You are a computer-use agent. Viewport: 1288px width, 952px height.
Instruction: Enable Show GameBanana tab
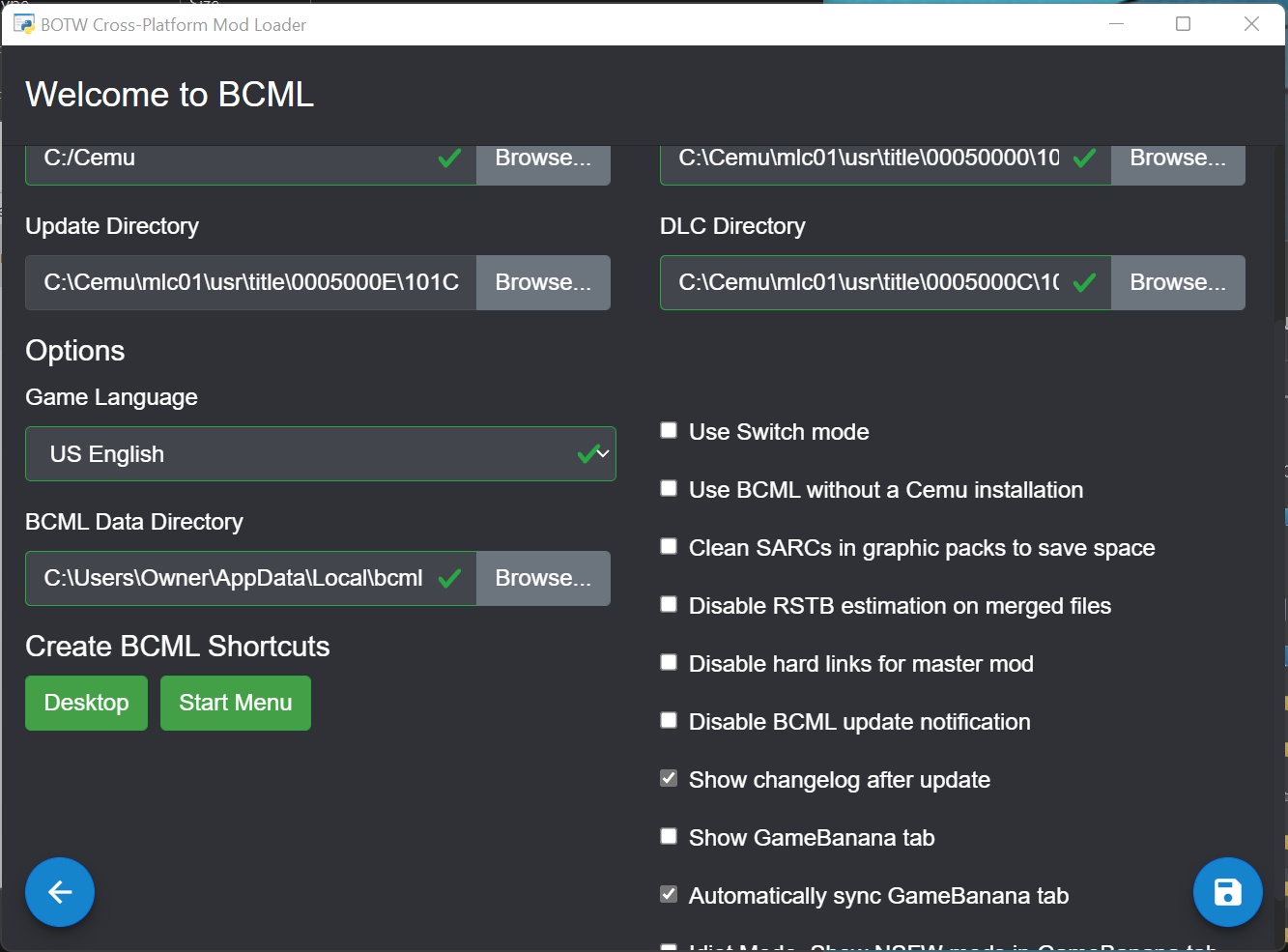(x=669, y=836)
